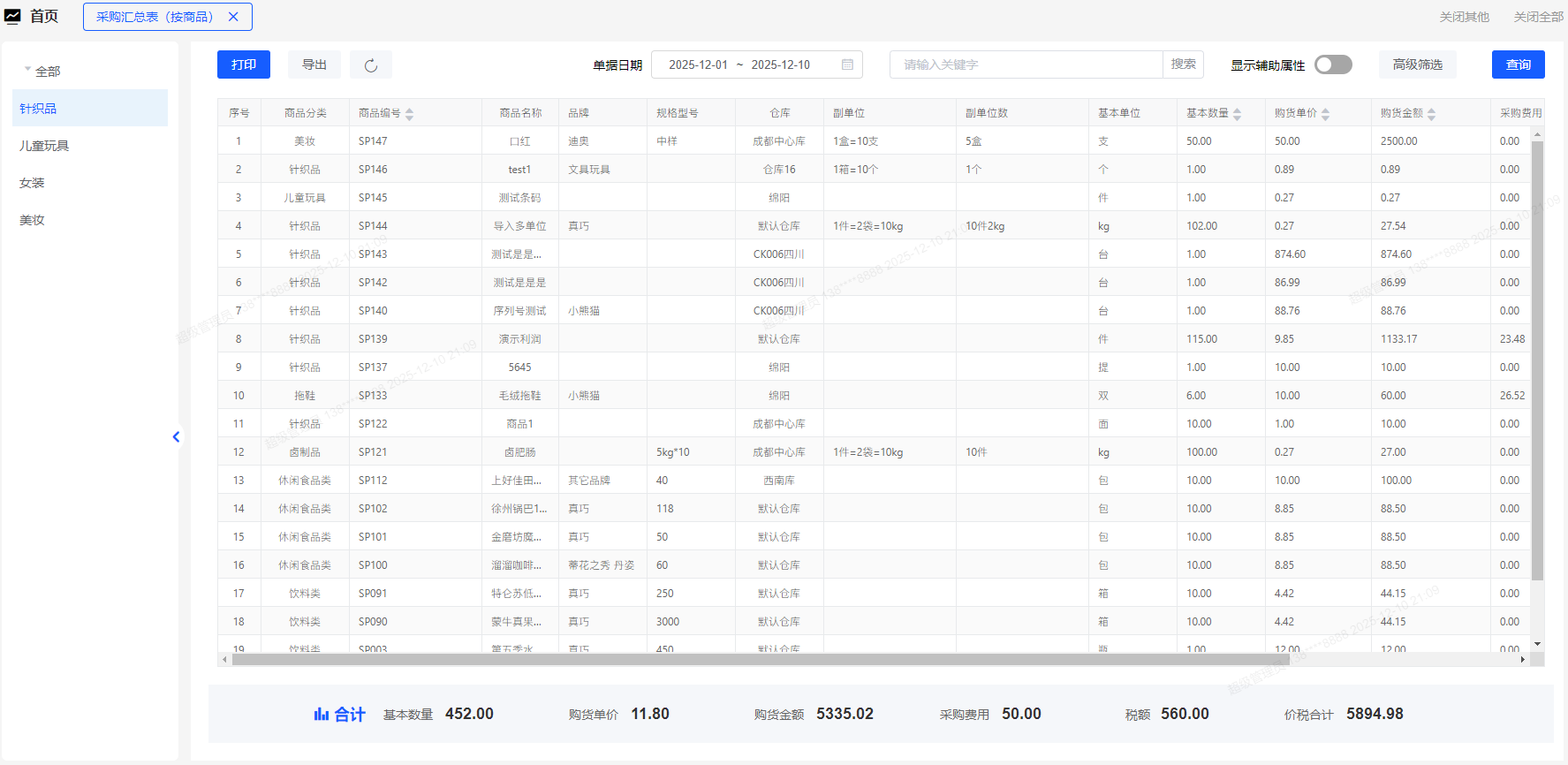
Task: Open 高级筛选 advanced filter
Action: [1417, 65]
